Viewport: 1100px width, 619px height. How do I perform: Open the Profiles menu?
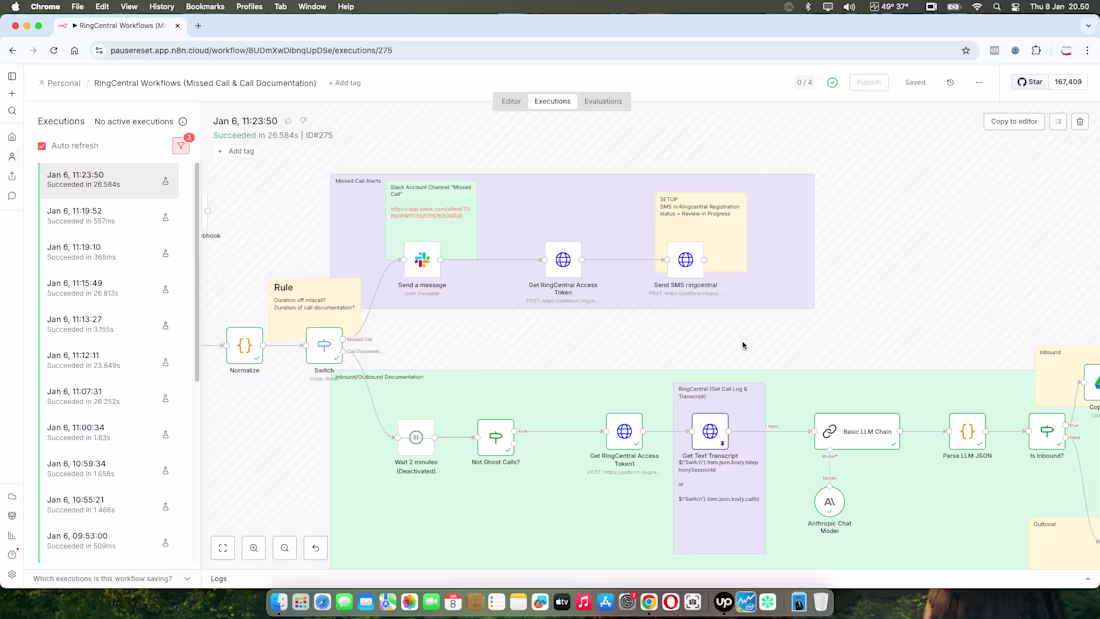tap(249, 6)
